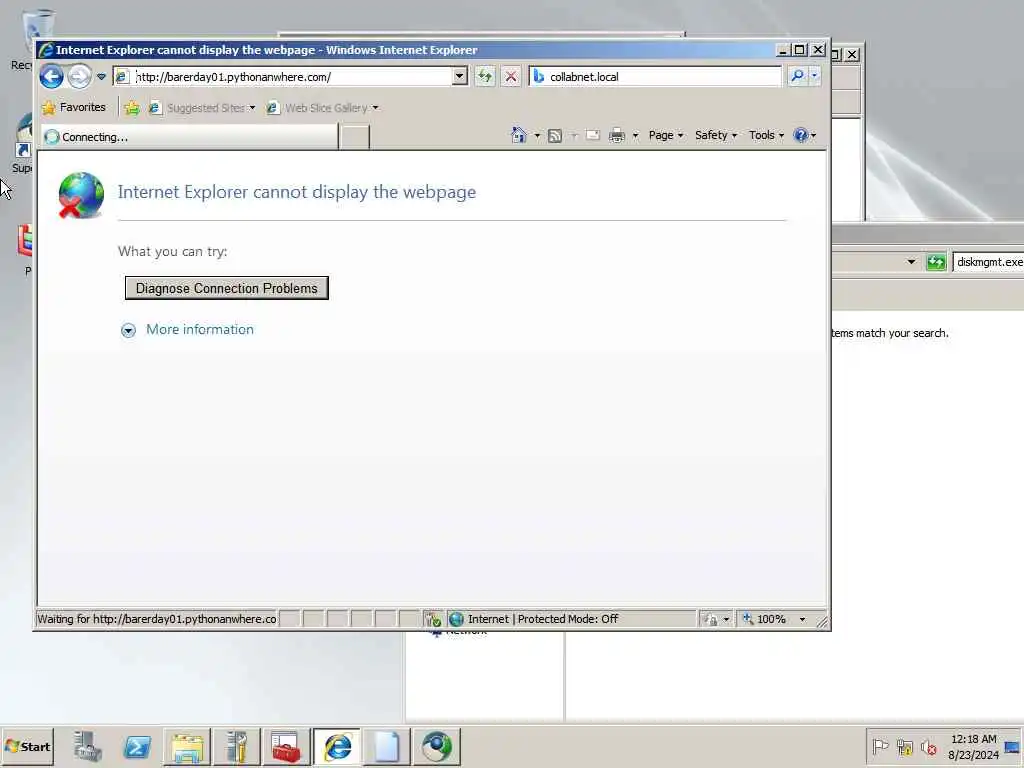Open Suggested Sites link

202,108
